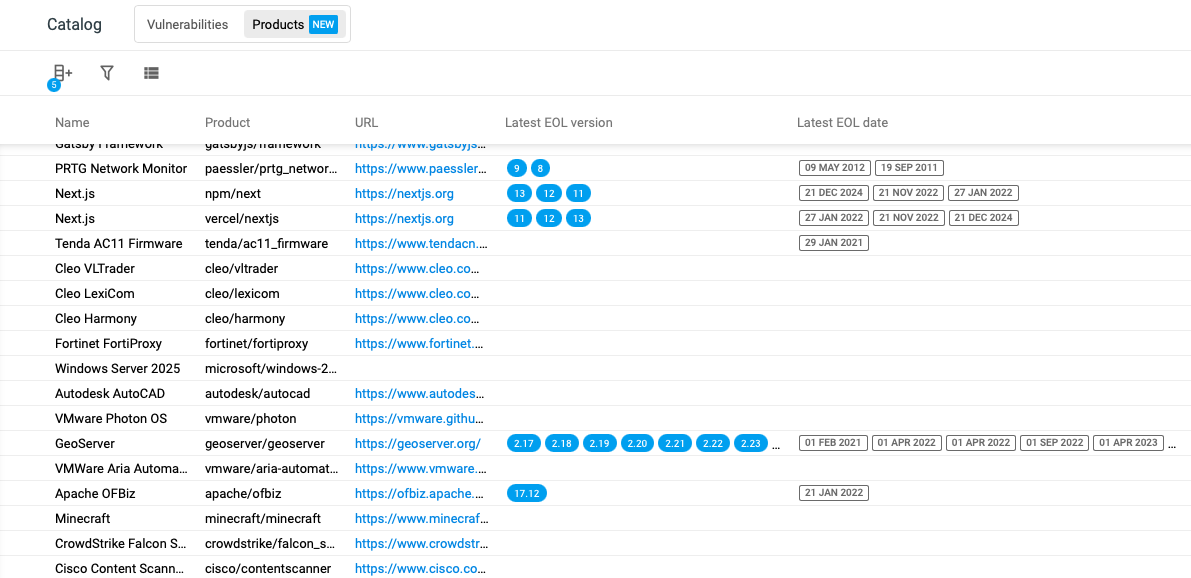
Task: Open the Fortinet FortiProxy URL link
Action: tap(420, 343)
